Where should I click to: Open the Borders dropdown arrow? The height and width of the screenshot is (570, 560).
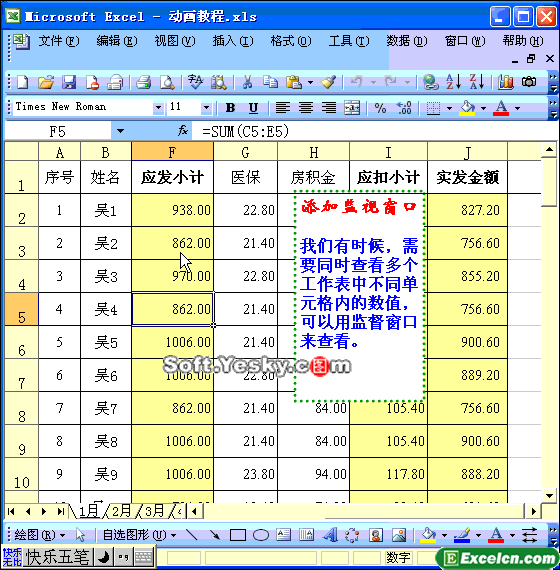click(x=449, y=108)
